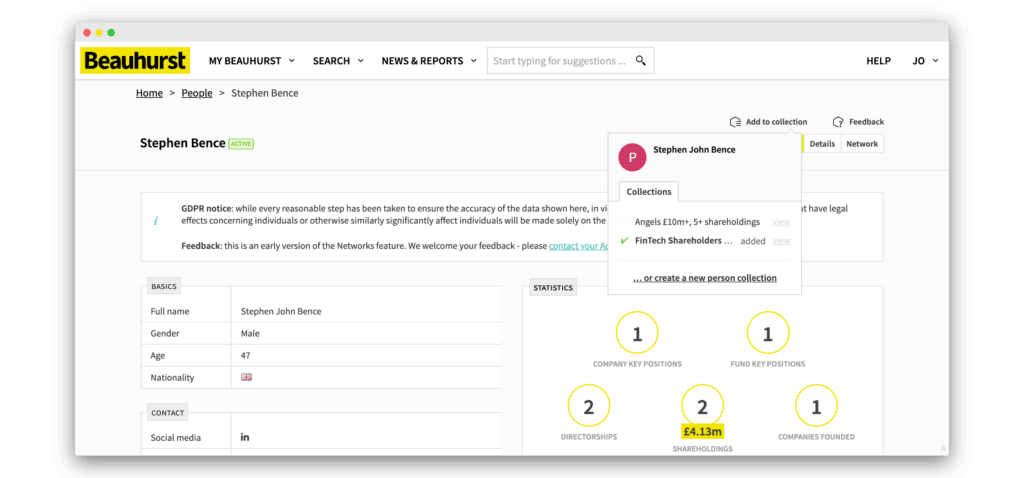Image resolution: width=1024 pixels, height=478 pixels.
Task: Select the Collections tab in popup
Action: pyautogui.click(x=648, y=191)
